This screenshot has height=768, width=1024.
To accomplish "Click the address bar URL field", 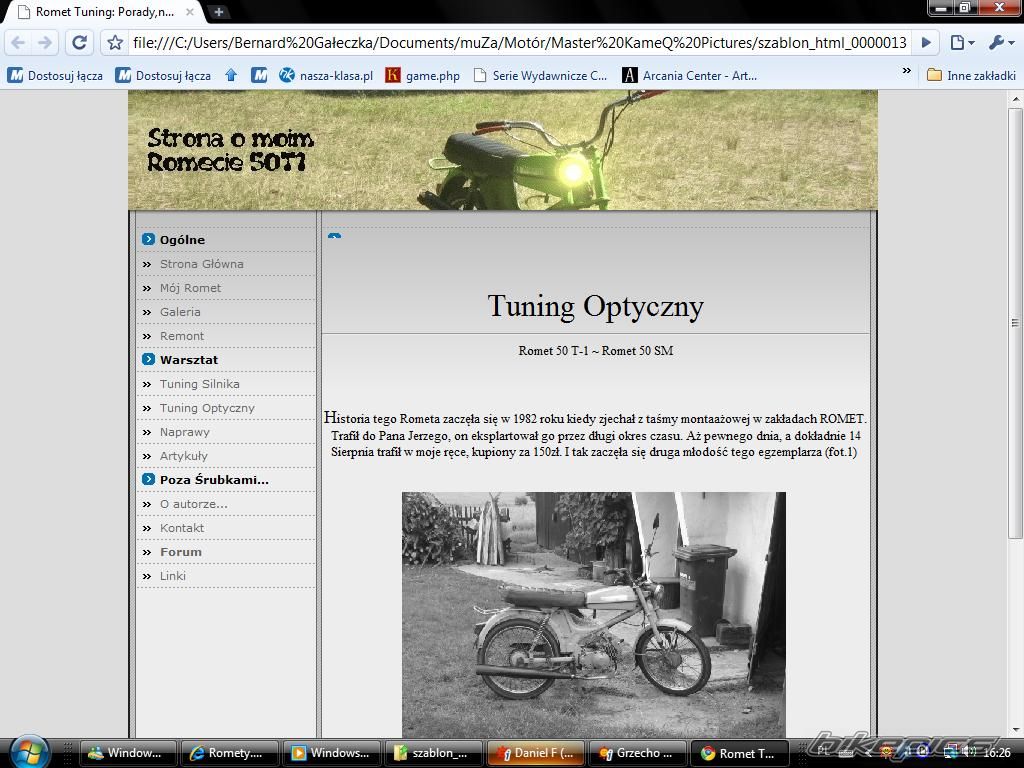I will click(x=520, y=43).
